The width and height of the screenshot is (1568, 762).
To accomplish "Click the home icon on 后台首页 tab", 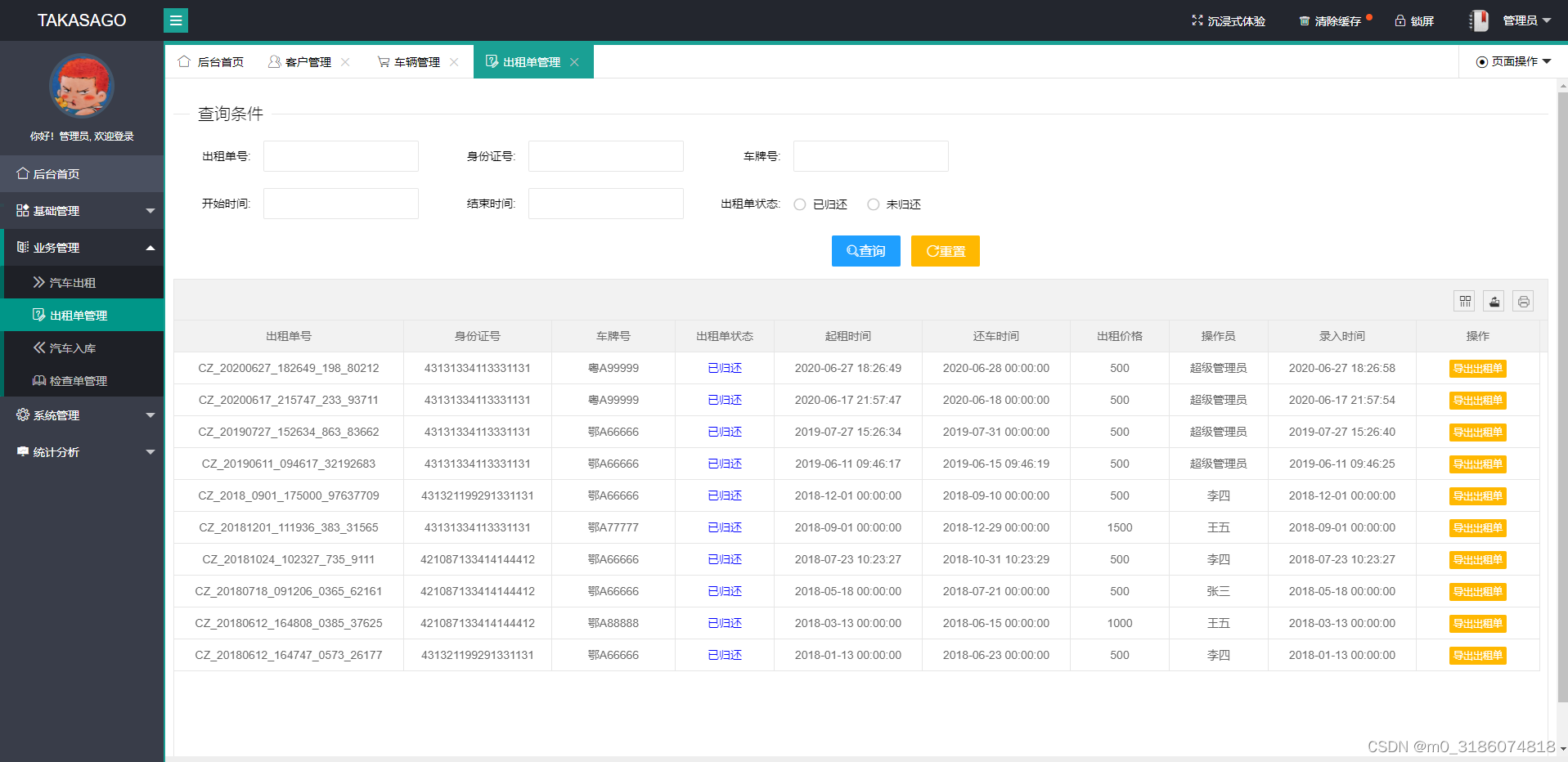I will click(x=184, y=61).
